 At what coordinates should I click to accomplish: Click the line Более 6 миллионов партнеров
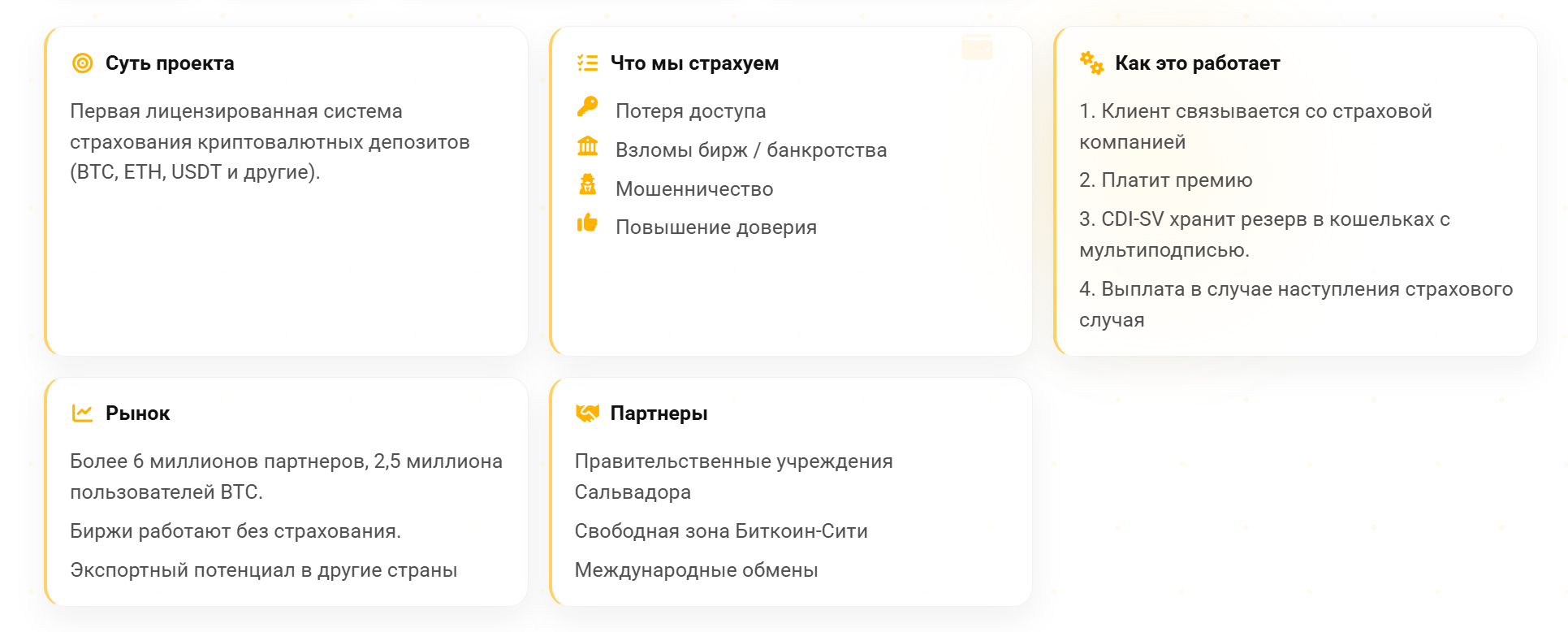pyautogui.click(x=286, y=477)
